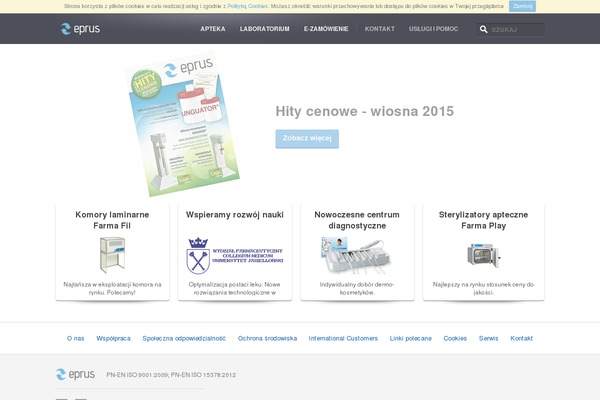Click the eprus logo in the header
The width and height of the screenshot is (600, 400).
(x=80, y=29)
